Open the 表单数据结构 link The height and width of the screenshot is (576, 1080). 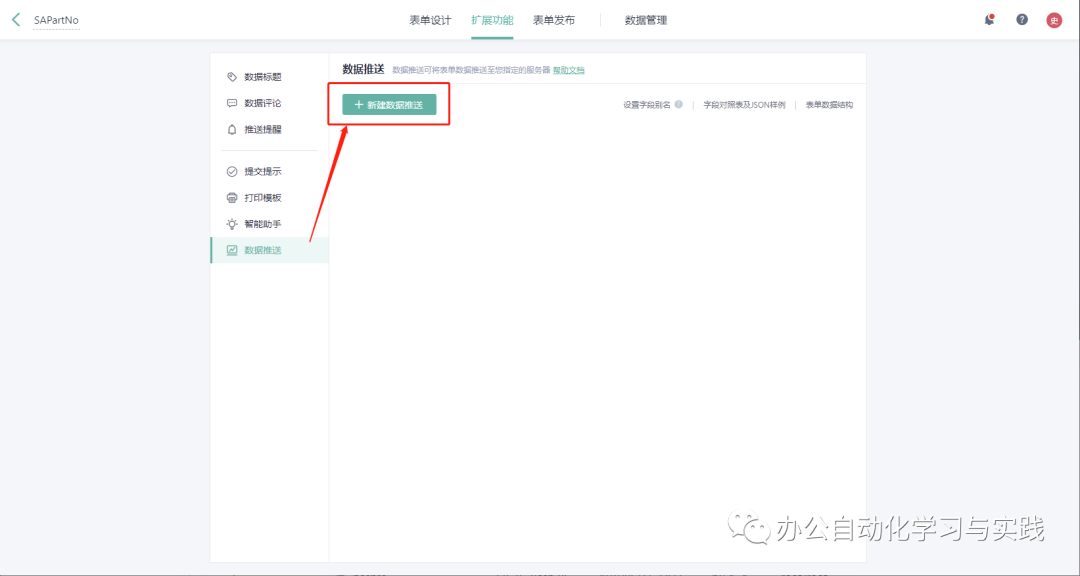click(829, 105)
